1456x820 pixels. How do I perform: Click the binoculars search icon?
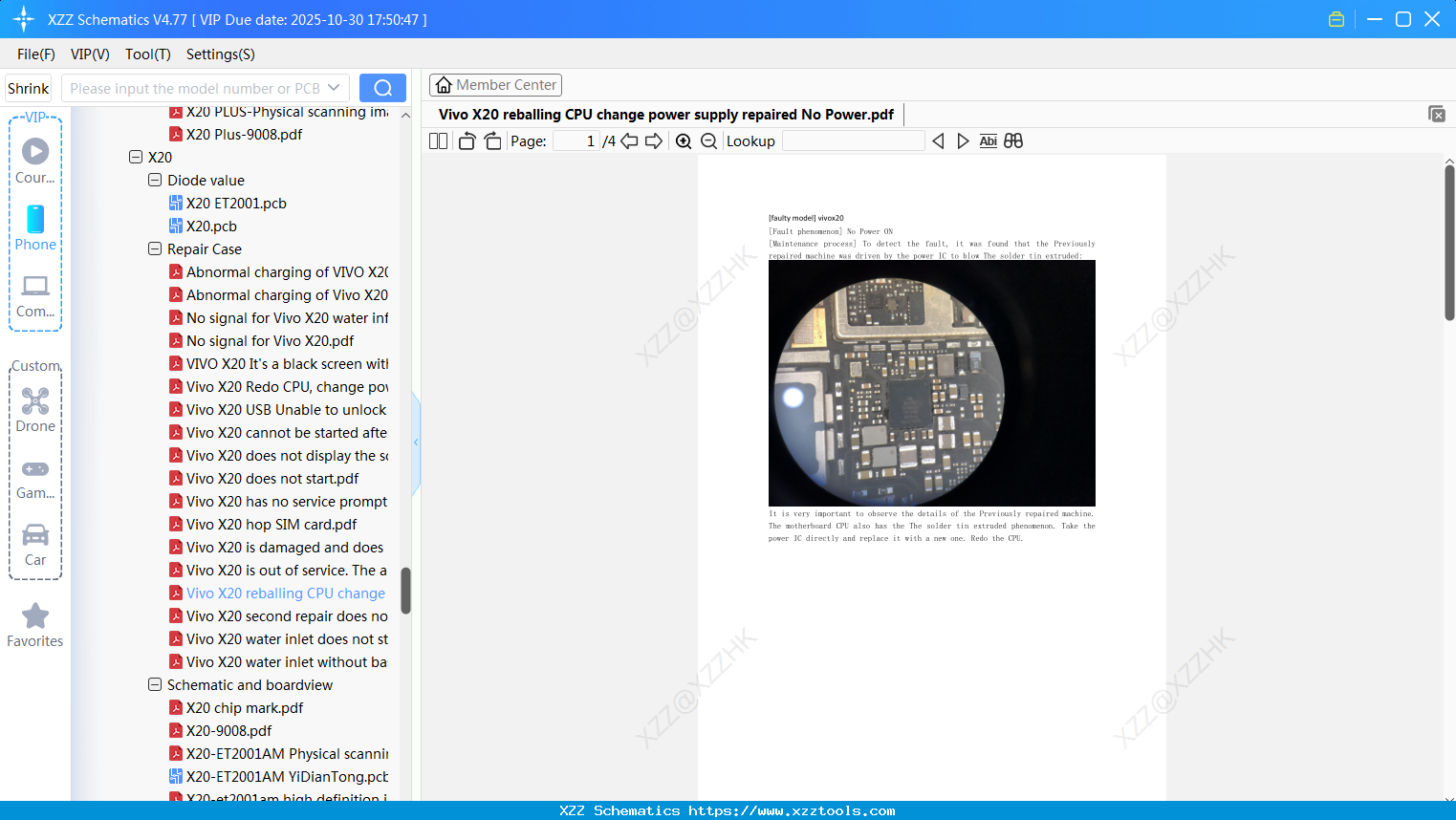[1013, 141]
